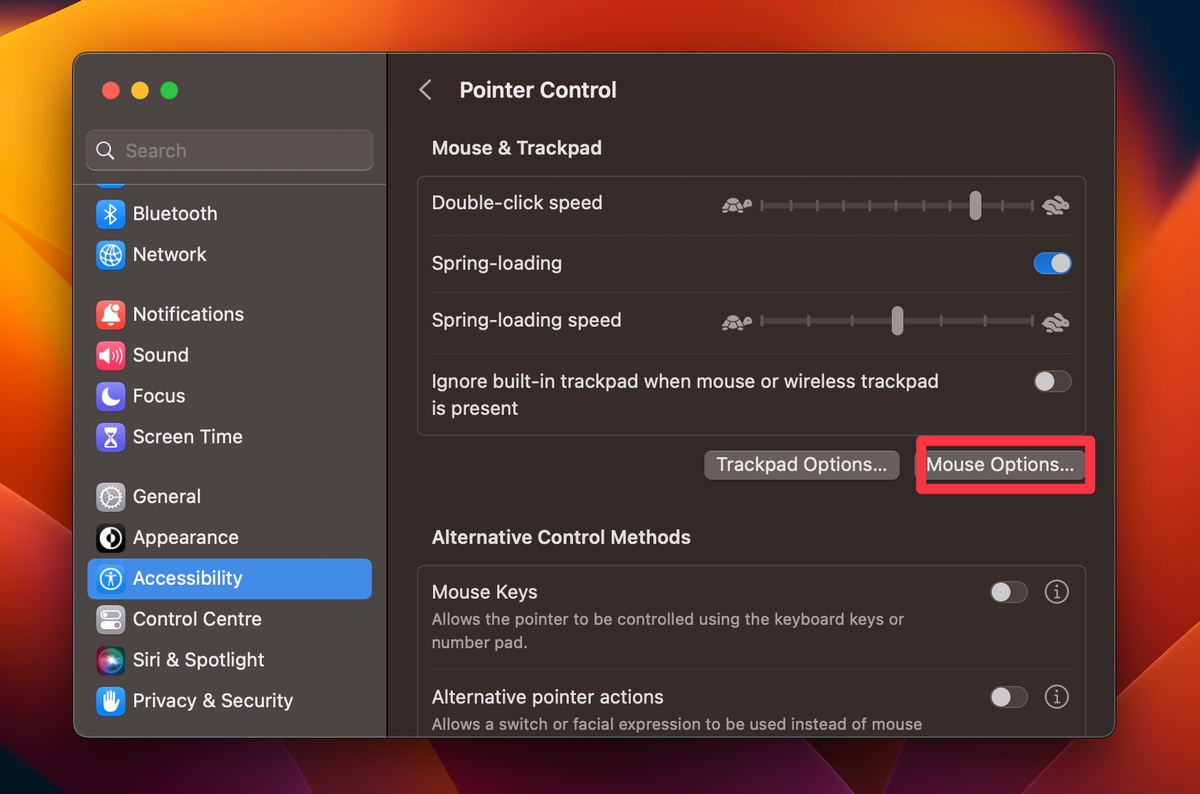Open Bluetooth settings from the sidebar

(x=175, y=213)
